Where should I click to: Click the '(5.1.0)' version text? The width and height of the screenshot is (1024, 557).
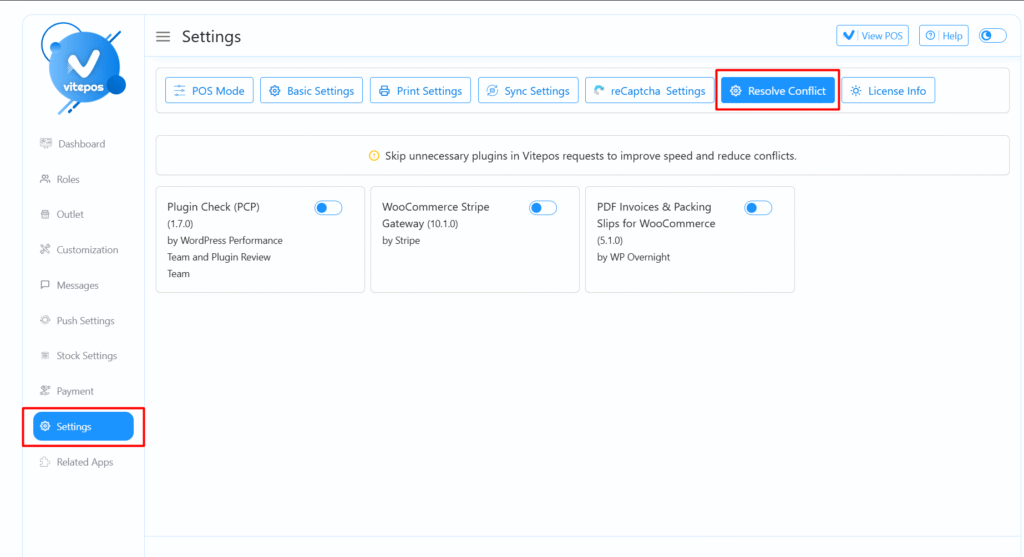(610, 240)
